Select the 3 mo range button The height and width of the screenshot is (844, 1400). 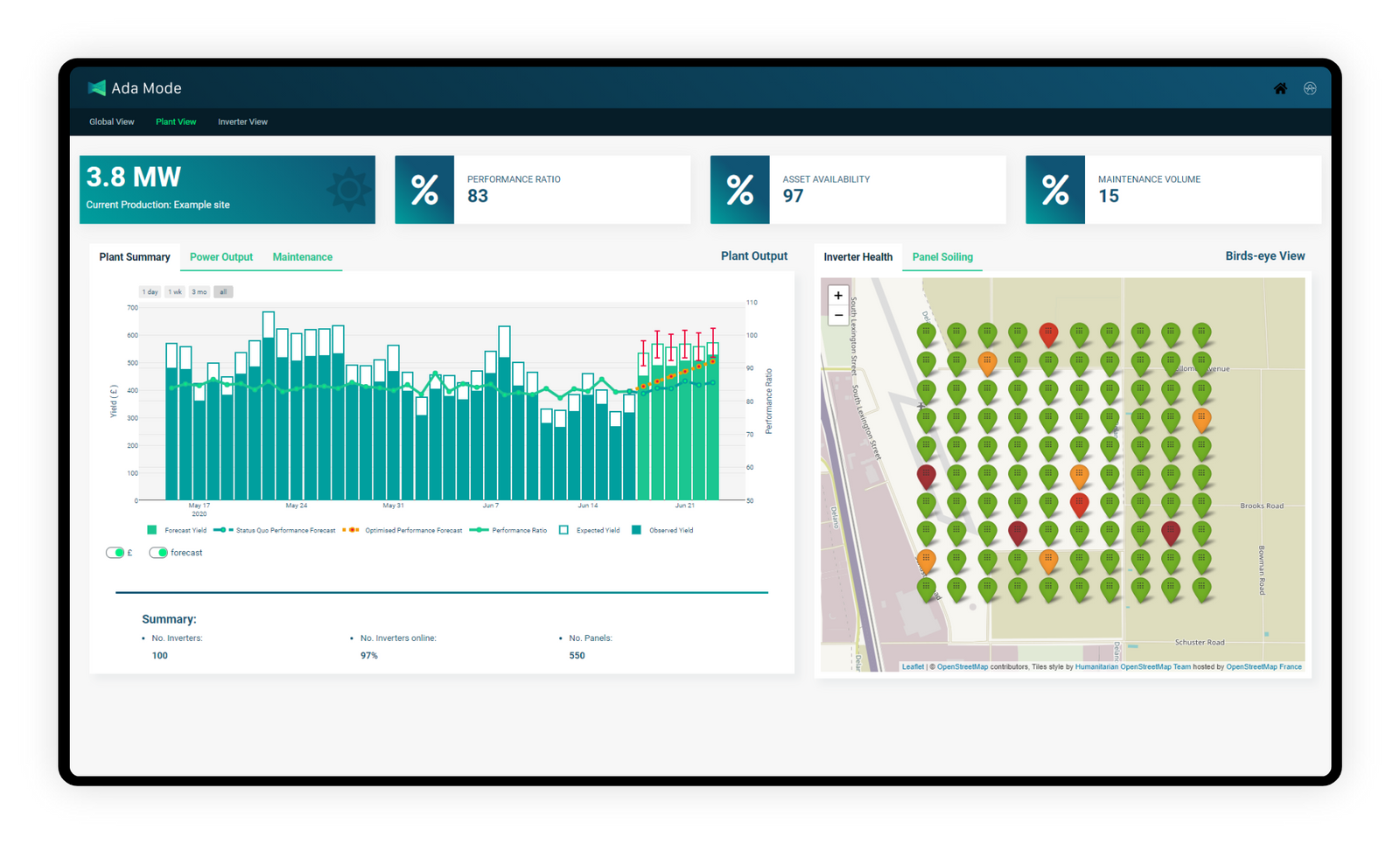pos(199,292)
